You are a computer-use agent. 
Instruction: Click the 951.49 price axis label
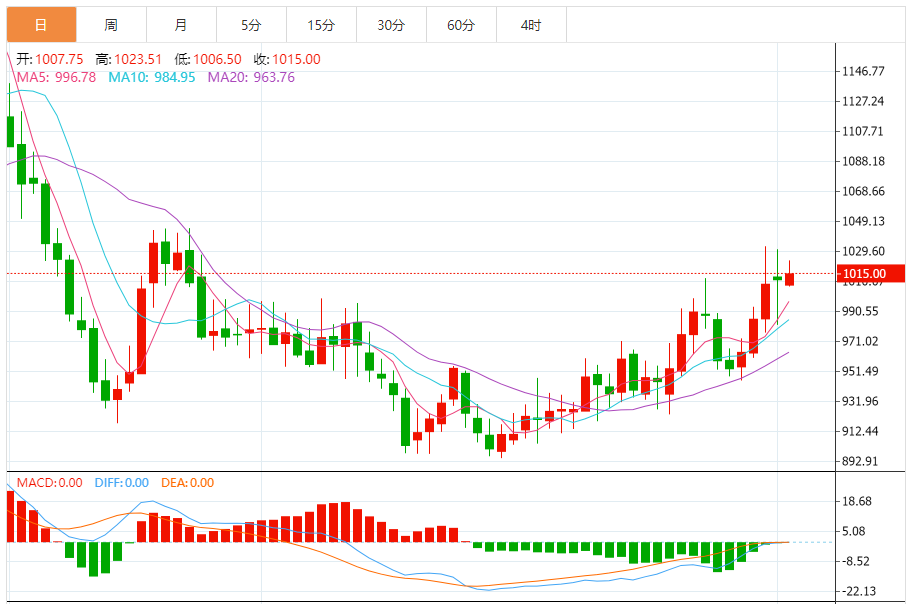point(861,371)
